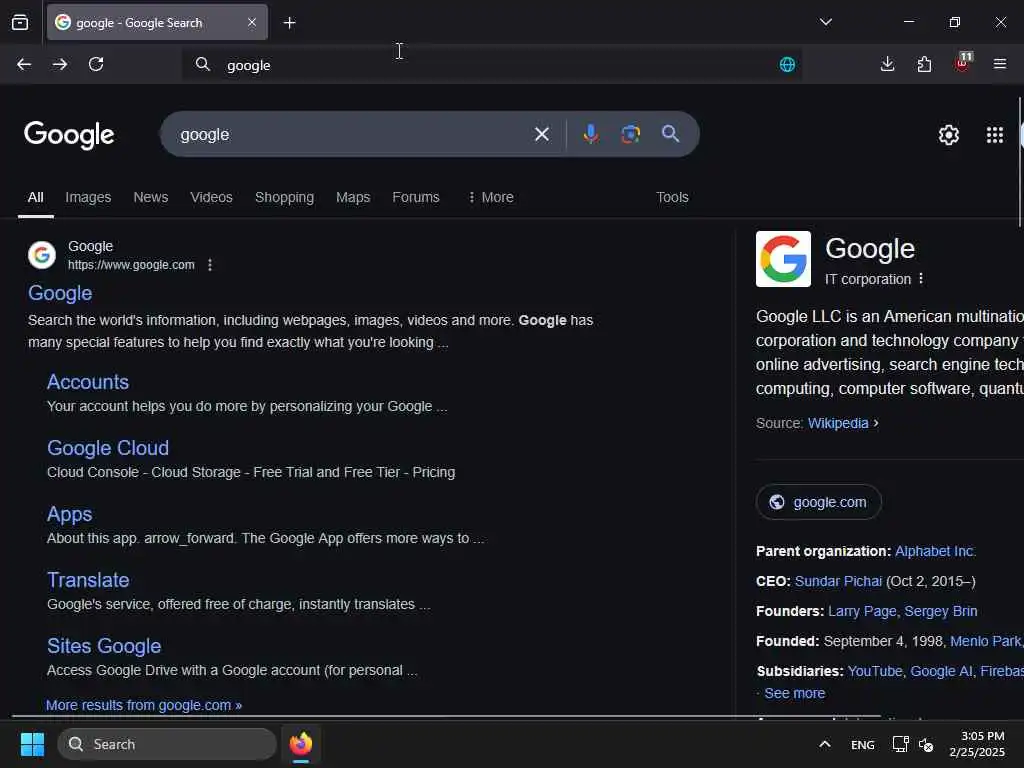Screen dimensions: 1024x768
Task: Open the Firefox hamburger application menu
Action: [1000, 64]
